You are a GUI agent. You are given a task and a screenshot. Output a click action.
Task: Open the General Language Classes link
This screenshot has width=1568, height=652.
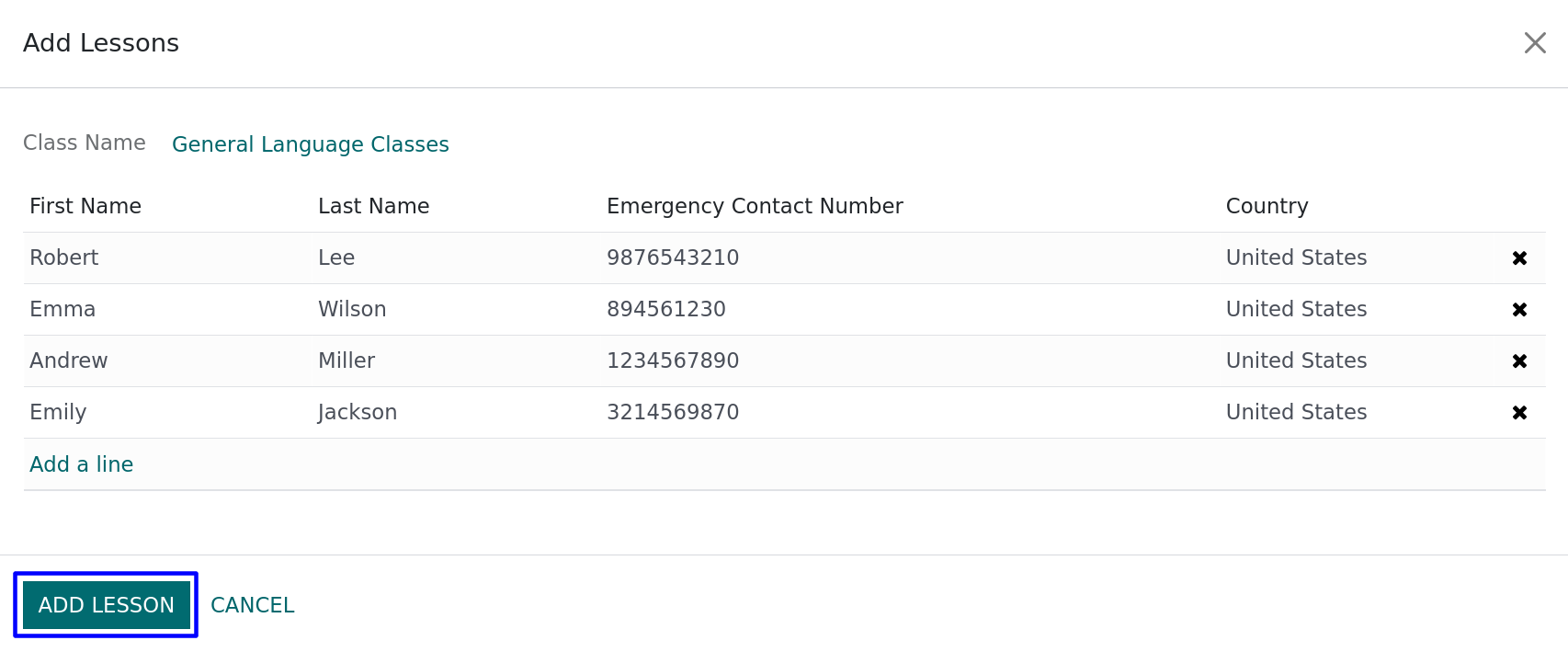(311, 144)
